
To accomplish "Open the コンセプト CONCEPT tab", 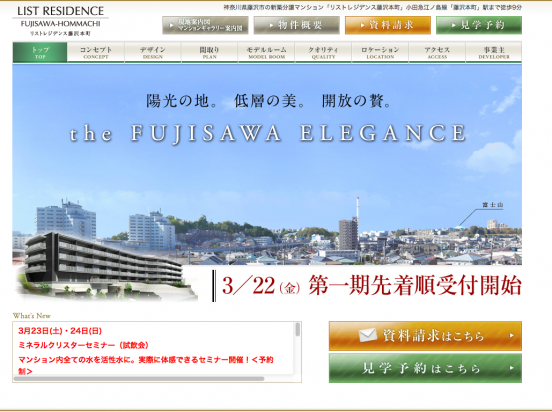I will (x=96, y=52).
